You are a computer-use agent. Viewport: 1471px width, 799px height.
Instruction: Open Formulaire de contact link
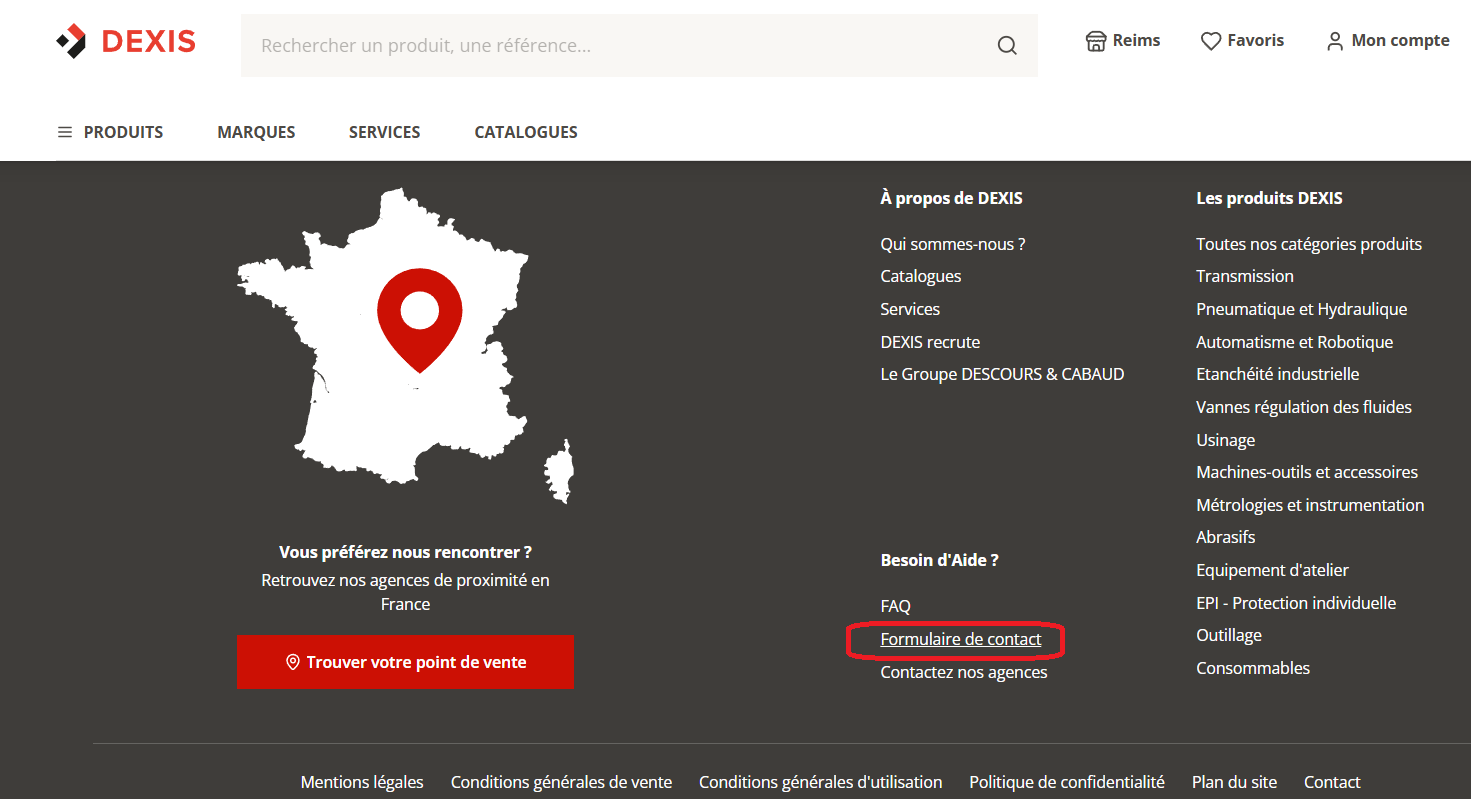961,639
